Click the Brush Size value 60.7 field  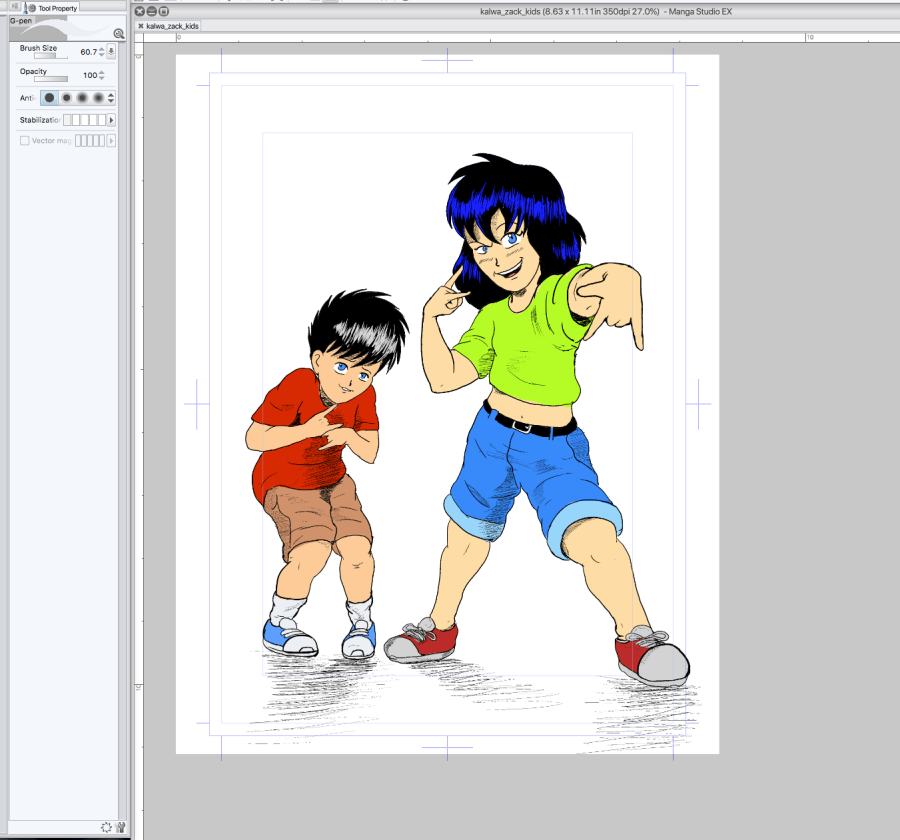click(x=88, y=51)
